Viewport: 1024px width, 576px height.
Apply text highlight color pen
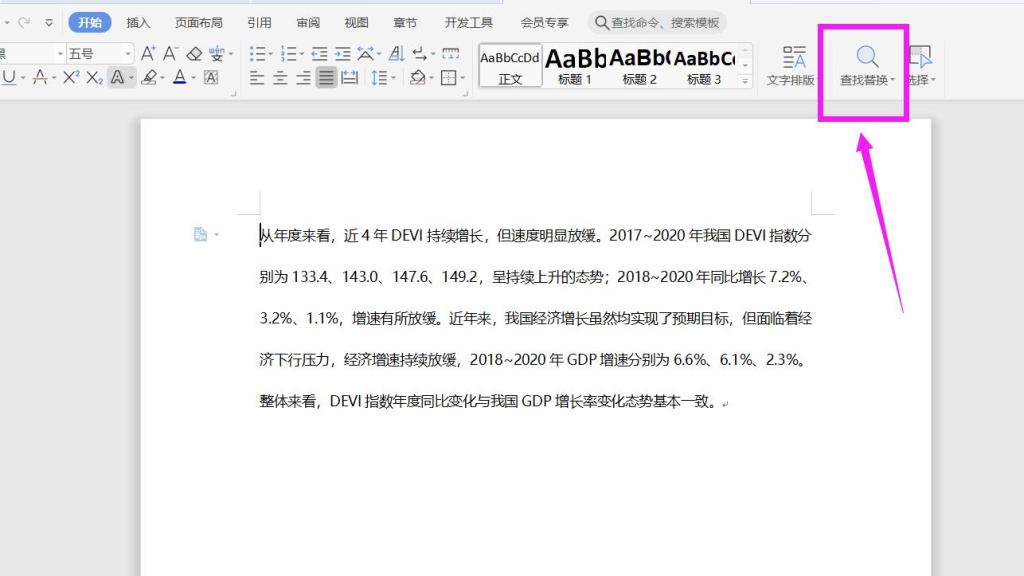click(x=149, y=78)
